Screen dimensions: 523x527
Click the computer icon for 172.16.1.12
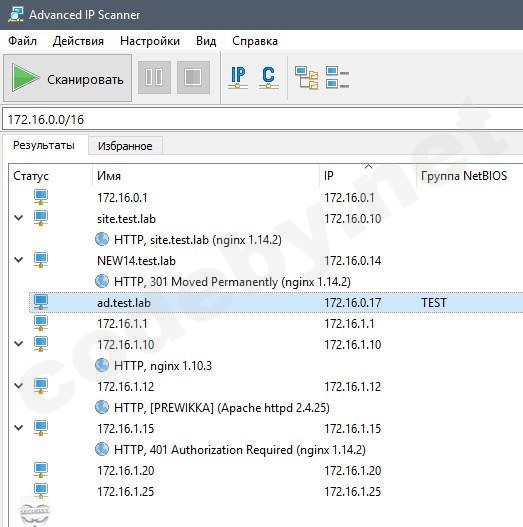[x=41, y=386]
